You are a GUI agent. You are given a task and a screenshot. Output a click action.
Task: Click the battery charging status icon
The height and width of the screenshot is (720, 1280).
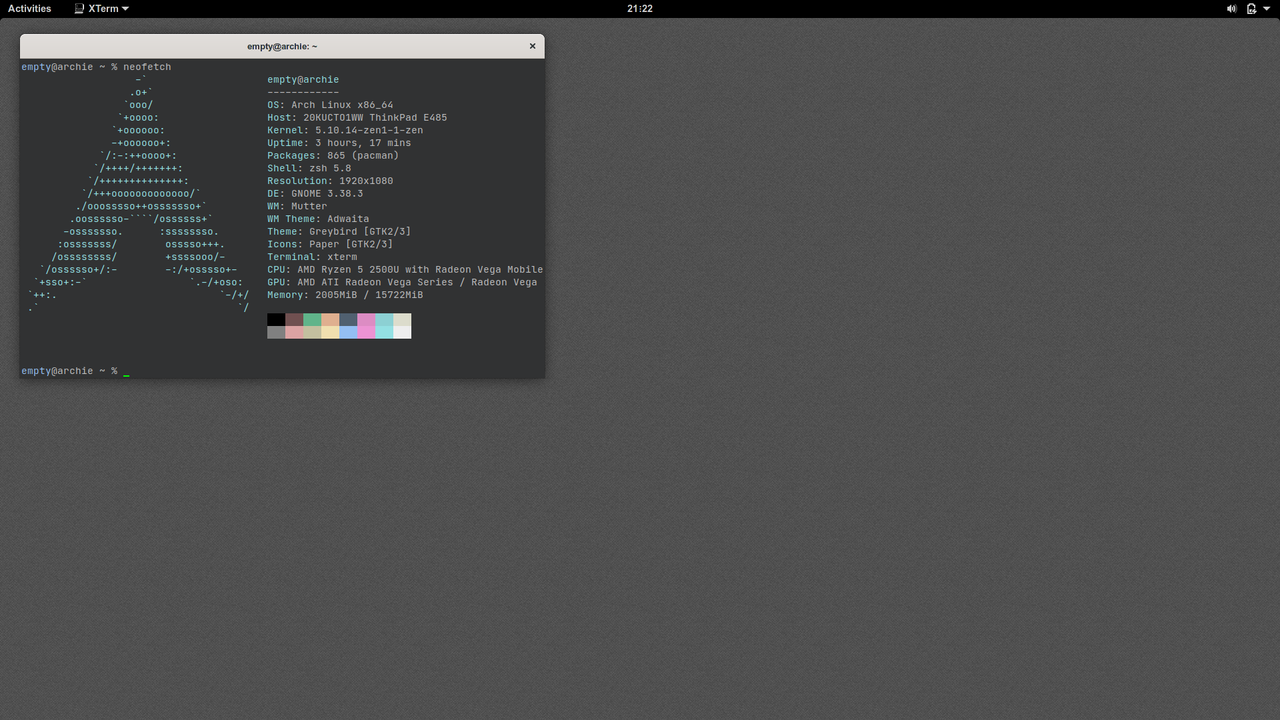point(1251,8)
